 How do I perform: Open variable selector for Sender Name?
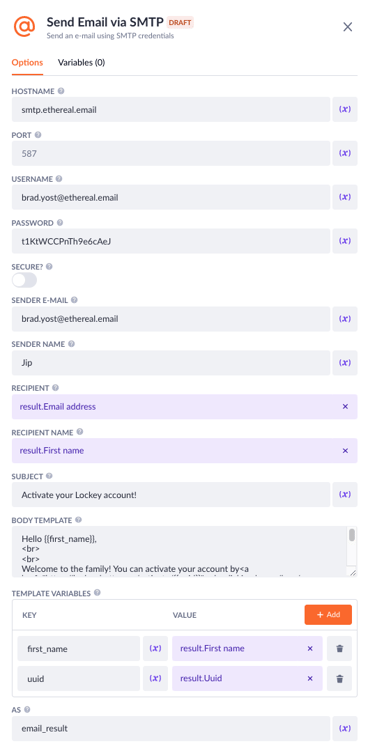point(345,363)
